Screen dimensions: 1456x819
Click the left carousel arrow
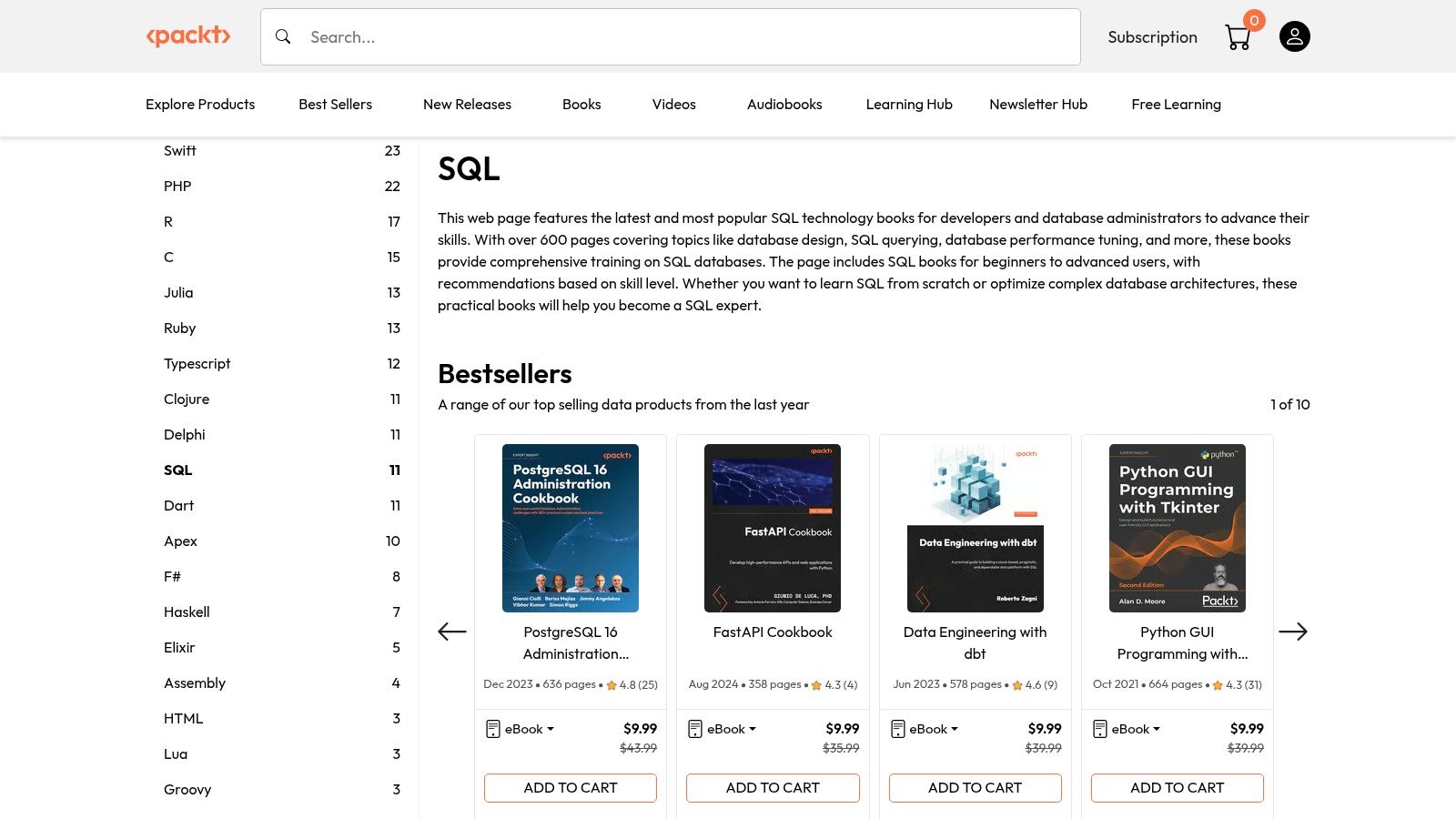(451, 632)
